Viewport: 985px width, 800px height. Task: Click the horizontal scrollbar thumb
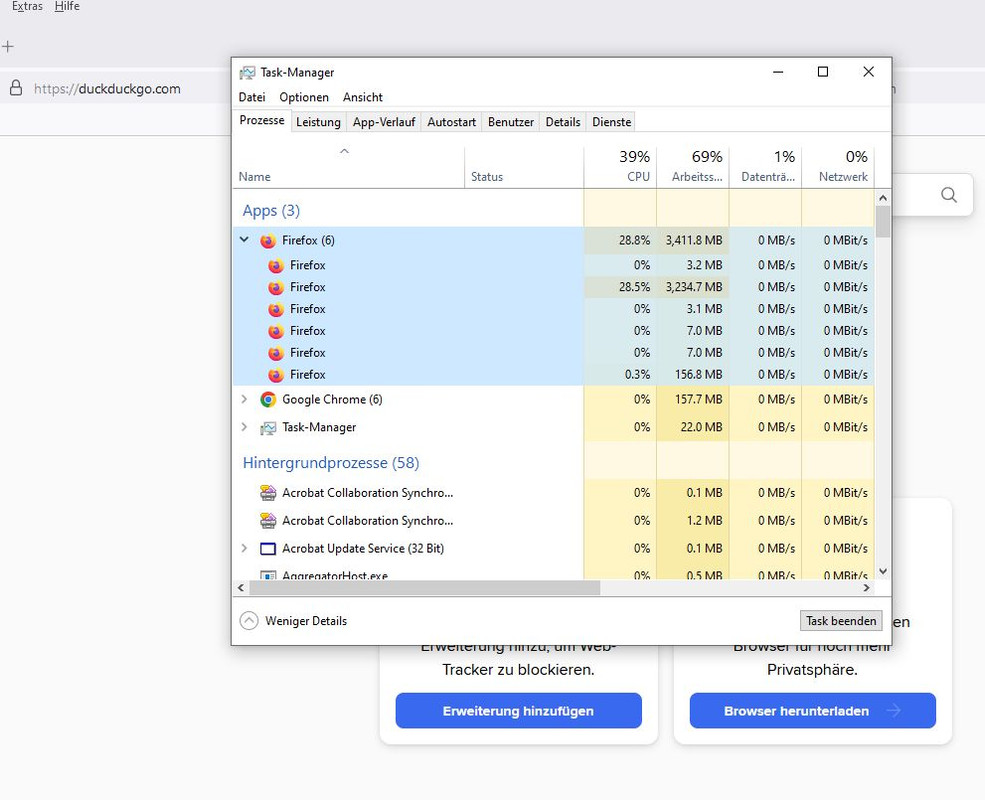[425, 588]
